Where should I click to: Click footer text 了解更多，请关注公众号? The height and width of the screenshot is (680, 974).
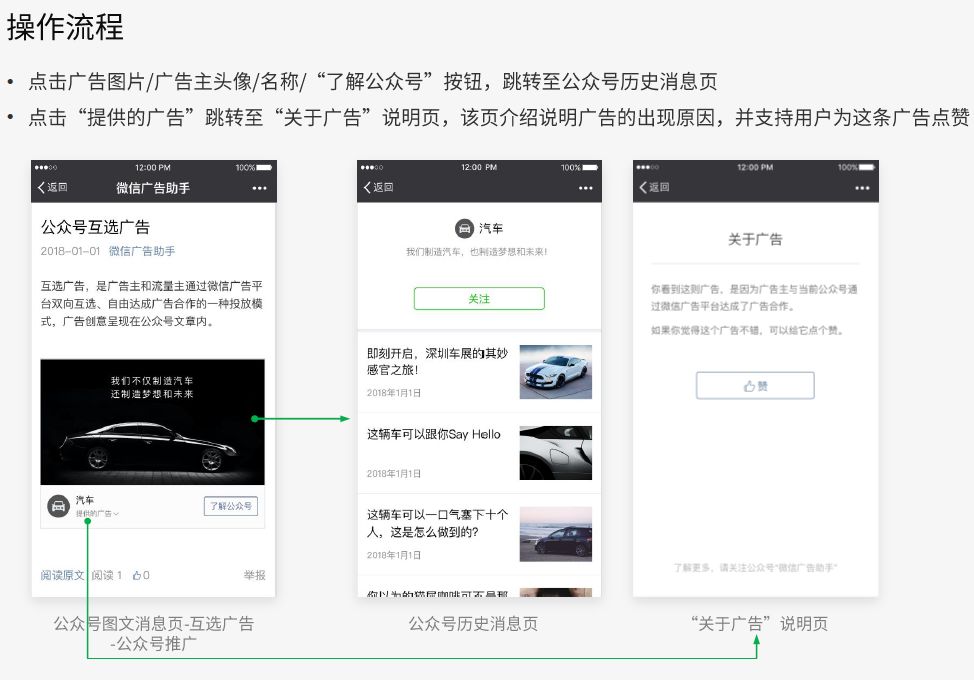tap(755, 568)
